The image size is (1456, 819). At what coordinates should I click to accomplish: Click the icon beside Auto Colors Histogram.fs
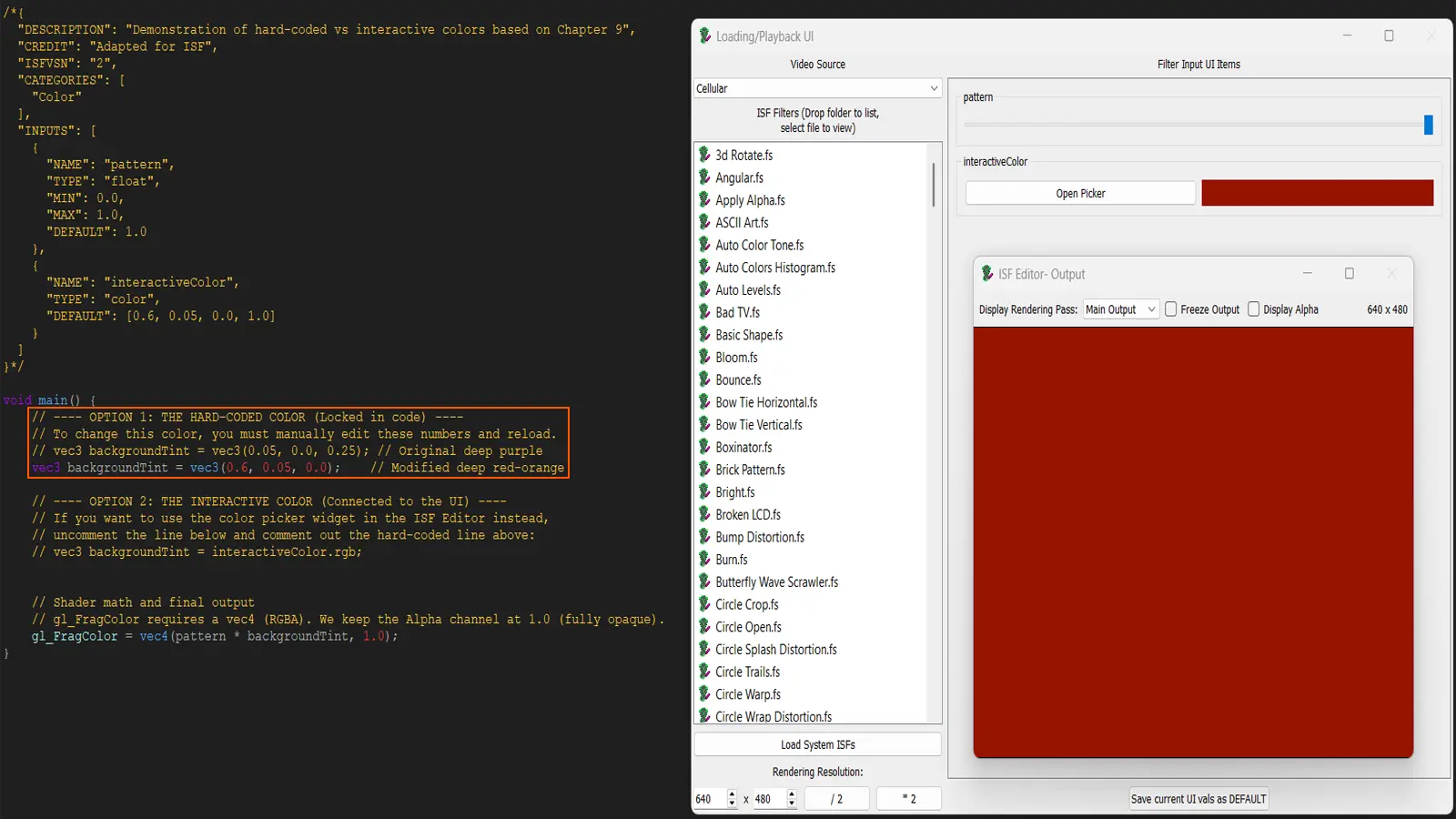(704, 267)
